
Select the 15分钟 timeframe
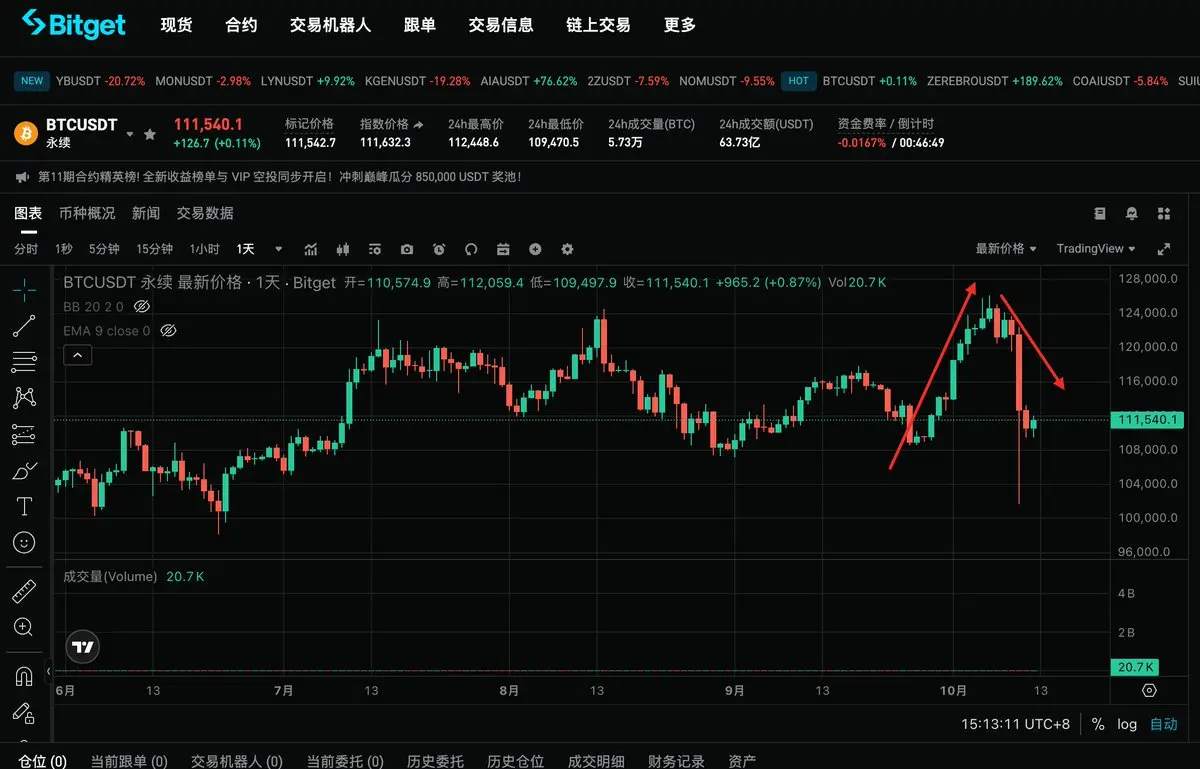(154, 249)
